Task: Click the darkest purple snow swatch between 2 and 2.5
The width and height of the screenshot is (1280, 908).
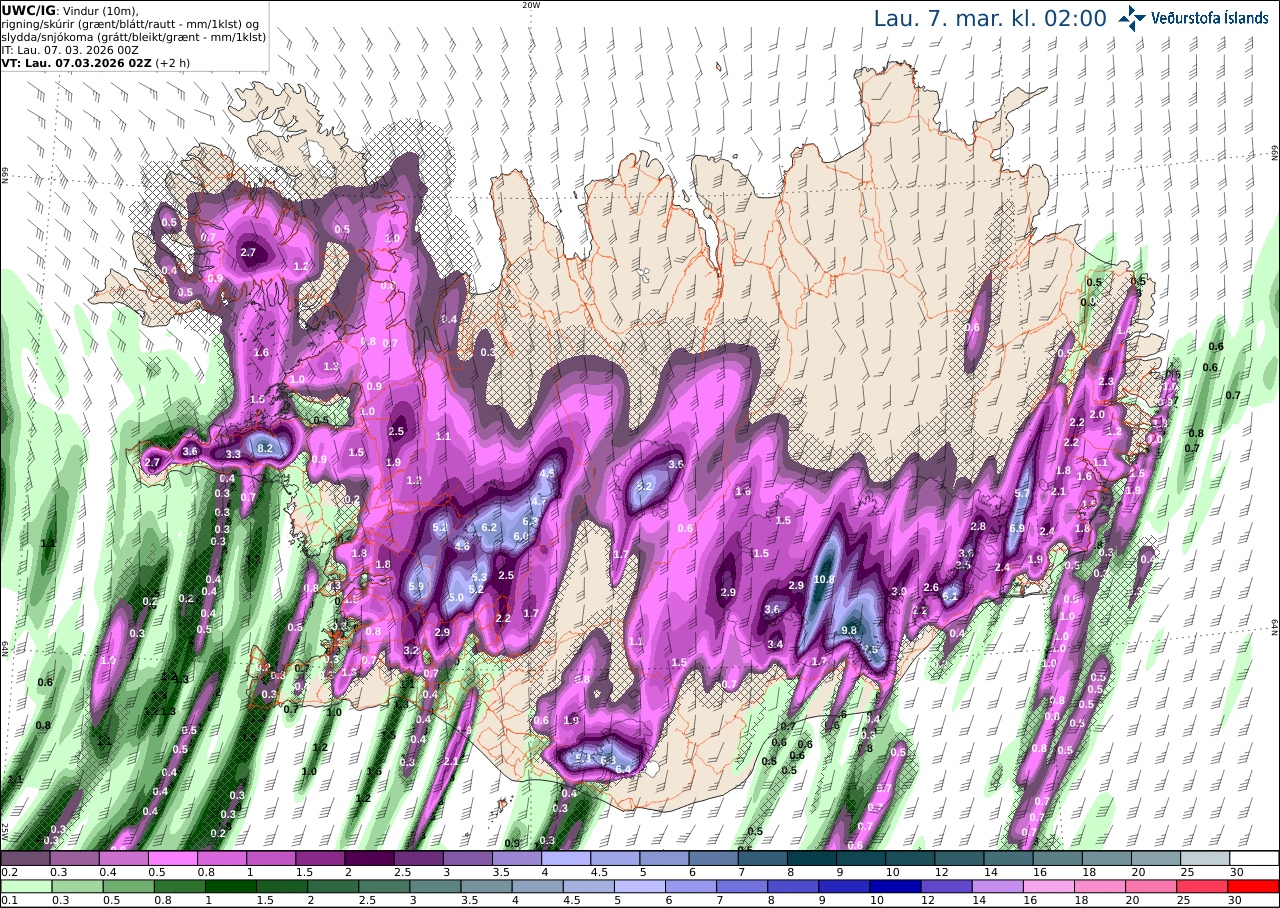Action: point(368,858)
